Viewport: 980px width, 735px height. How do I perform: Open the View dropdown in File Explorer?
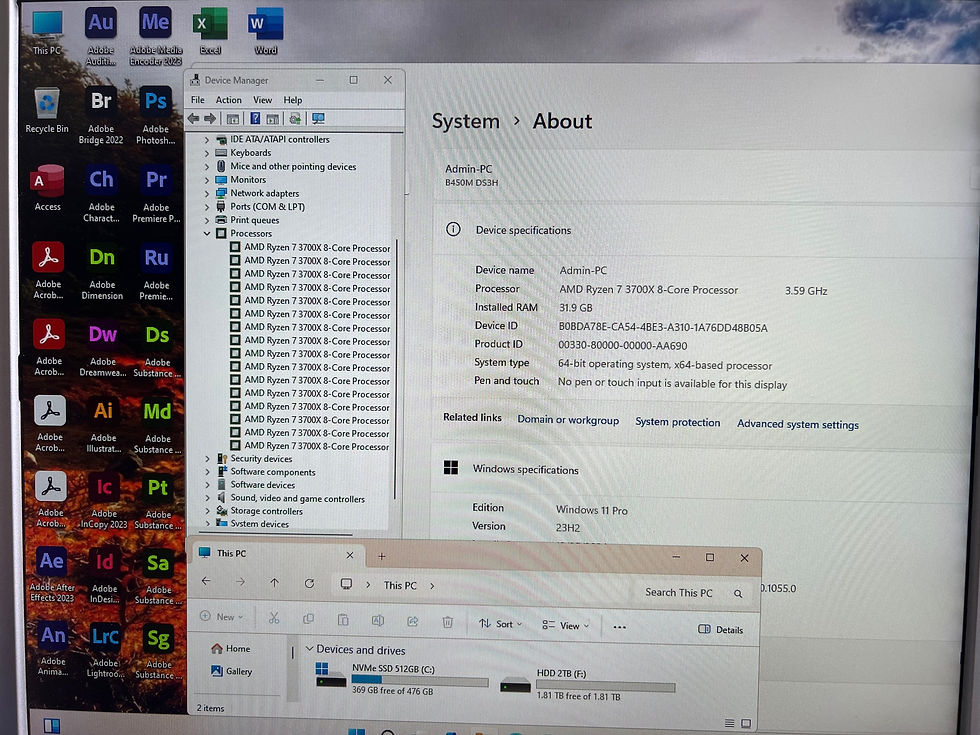click(566, 625)
